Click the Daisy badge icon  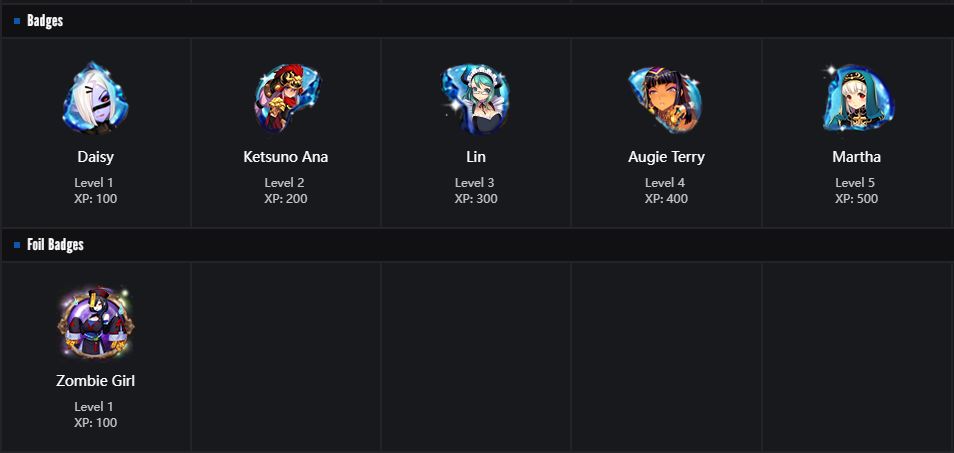(95, 98)
